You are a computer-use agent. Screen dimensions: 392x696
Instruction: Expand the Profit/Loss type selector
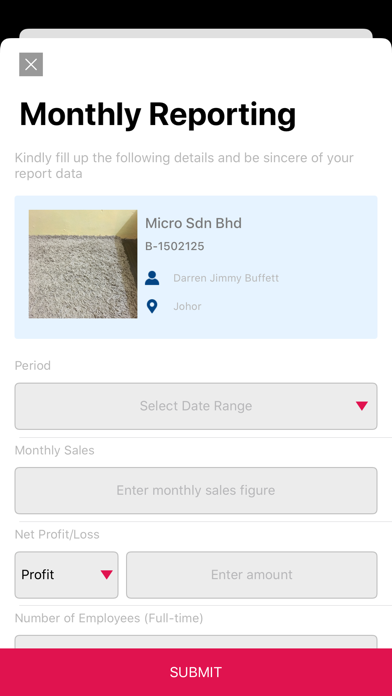click(67, 575)
